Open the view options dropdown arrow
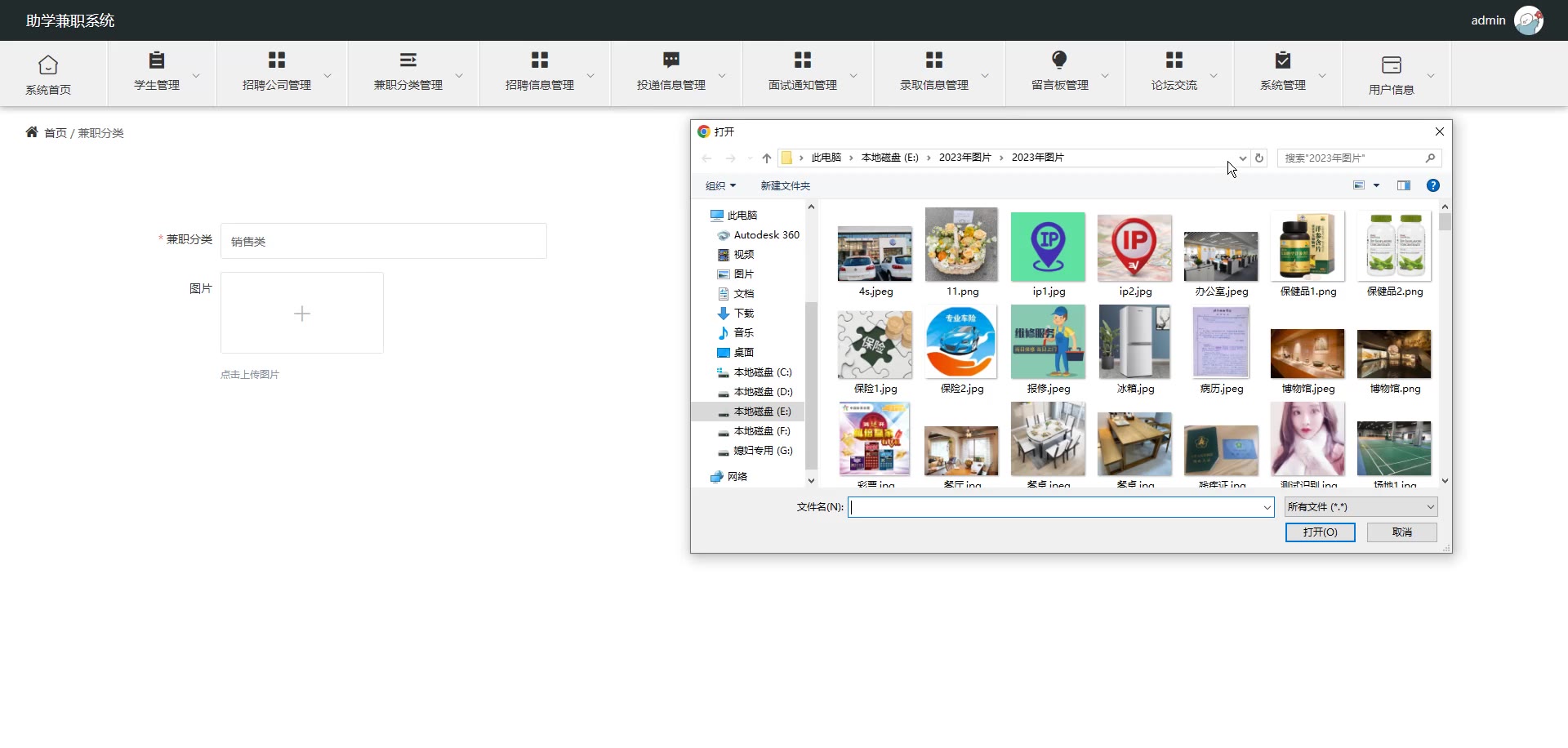This screenshot has height=748, width=1568. pyautogui.click(x=1376, y=185)
